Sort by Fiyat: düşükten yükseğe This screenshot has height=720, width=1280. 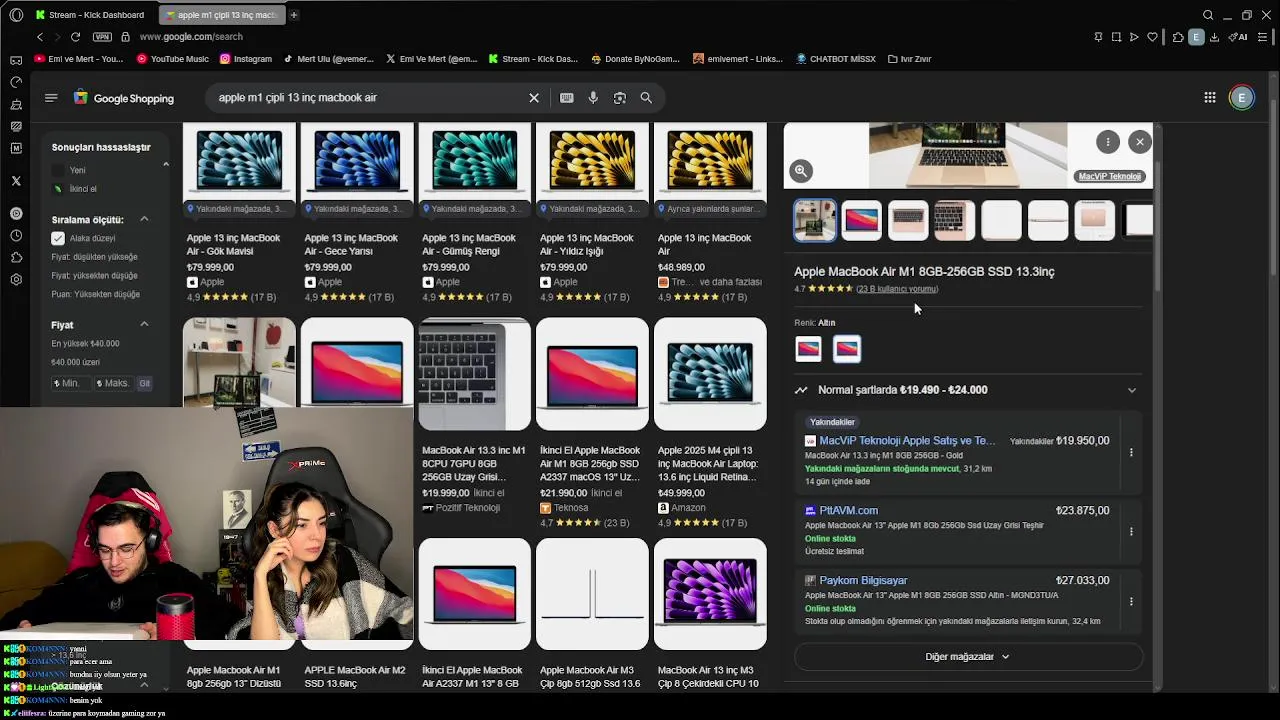tap(95, 257)
